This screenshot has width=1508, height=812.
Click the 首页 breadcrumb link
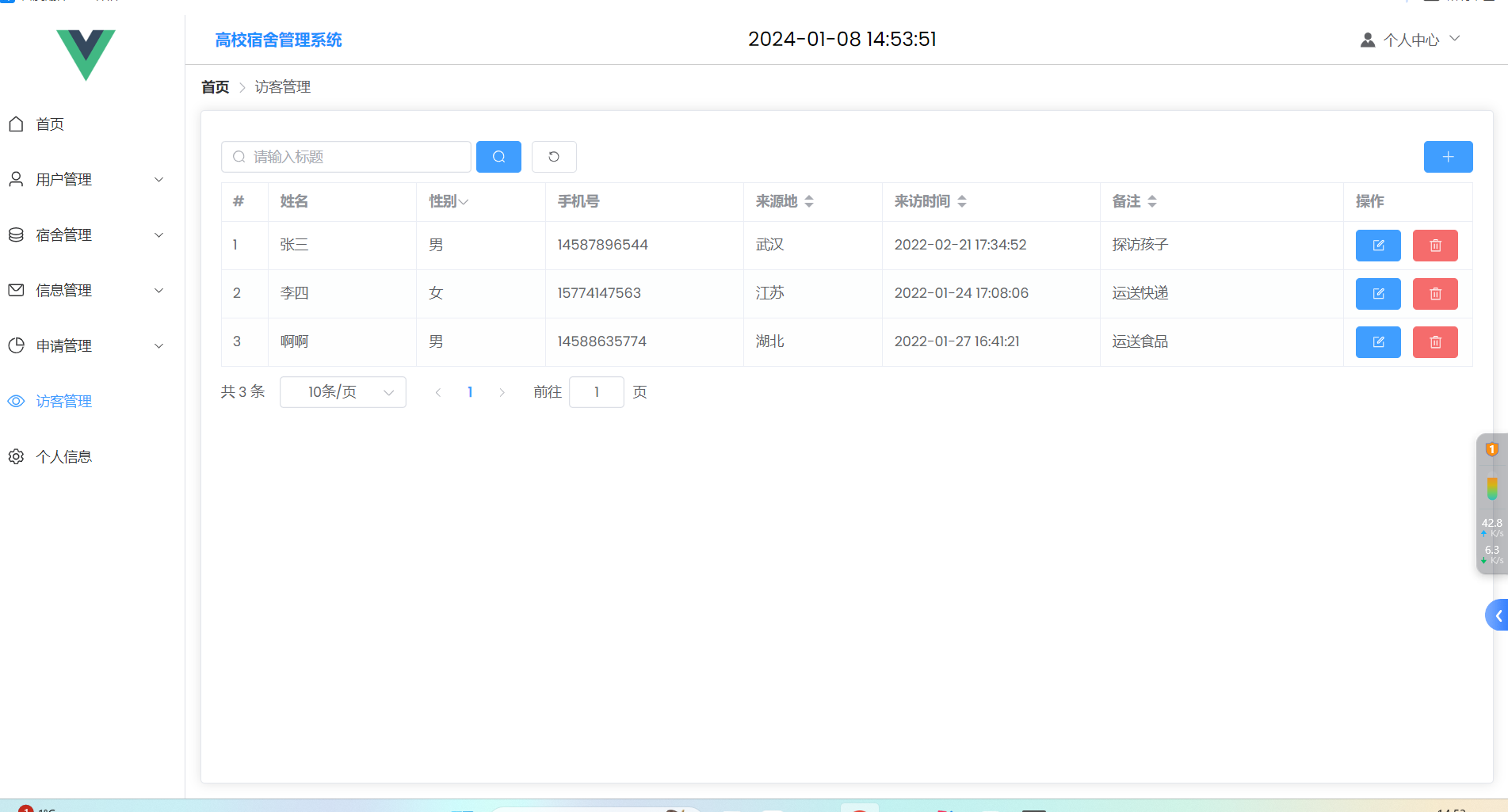(x=215, y=87)
